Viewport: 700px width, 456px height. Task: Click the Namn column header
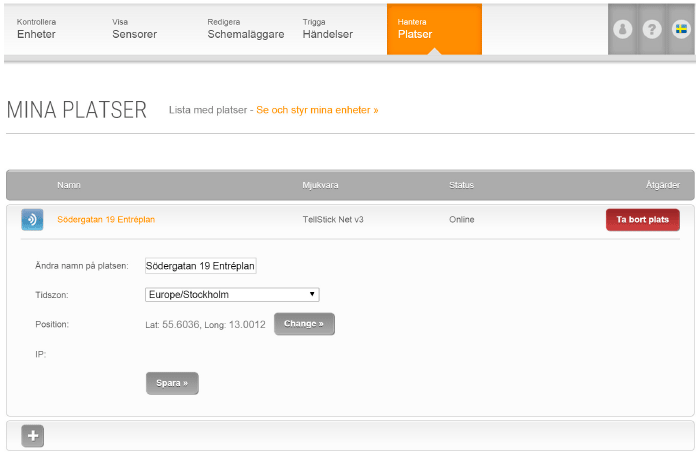pyautogui.click(x=69, y=185)
